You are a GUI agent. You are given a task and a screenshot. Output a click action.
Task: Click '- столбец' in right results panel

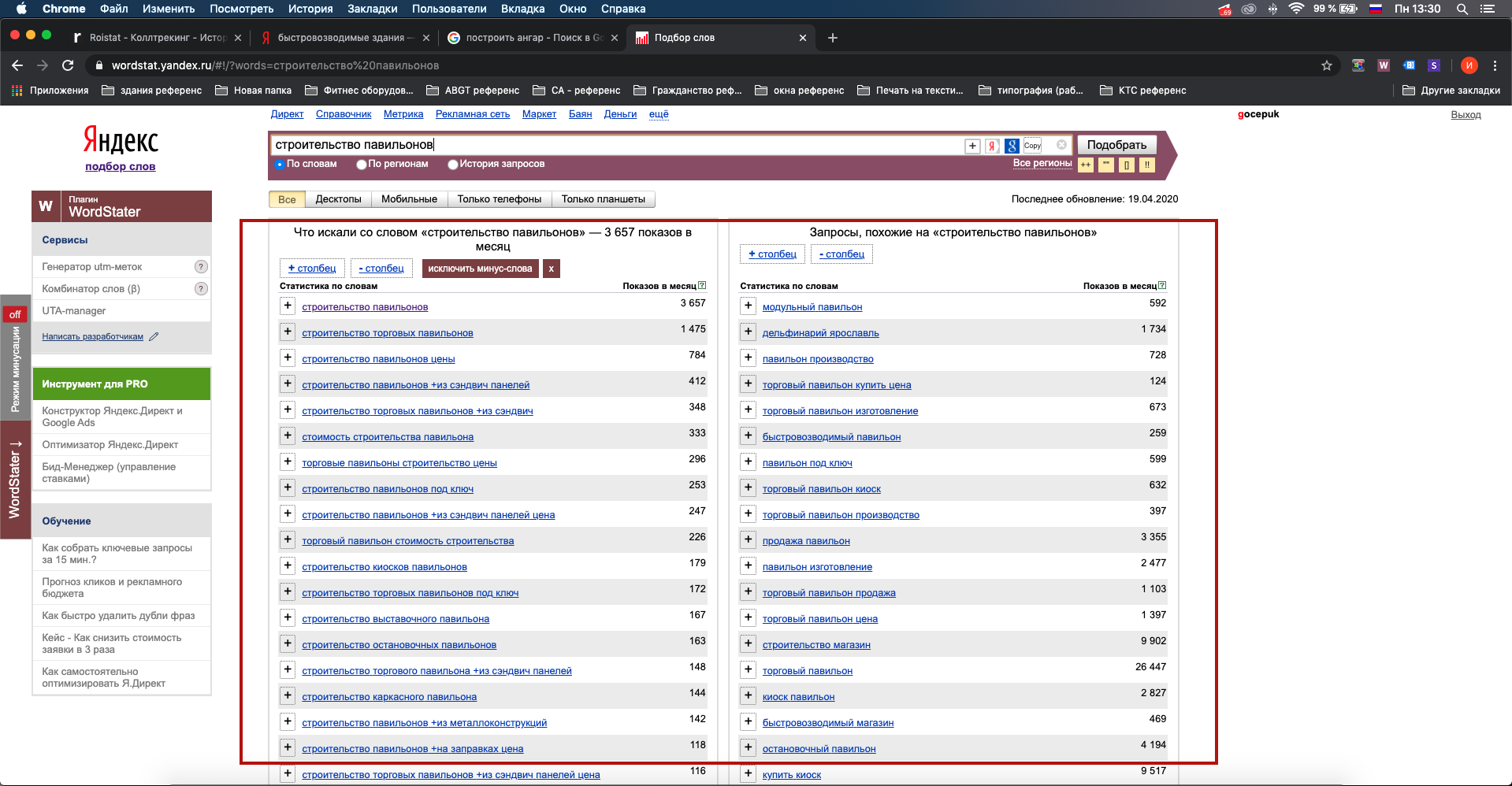point(841,254)
